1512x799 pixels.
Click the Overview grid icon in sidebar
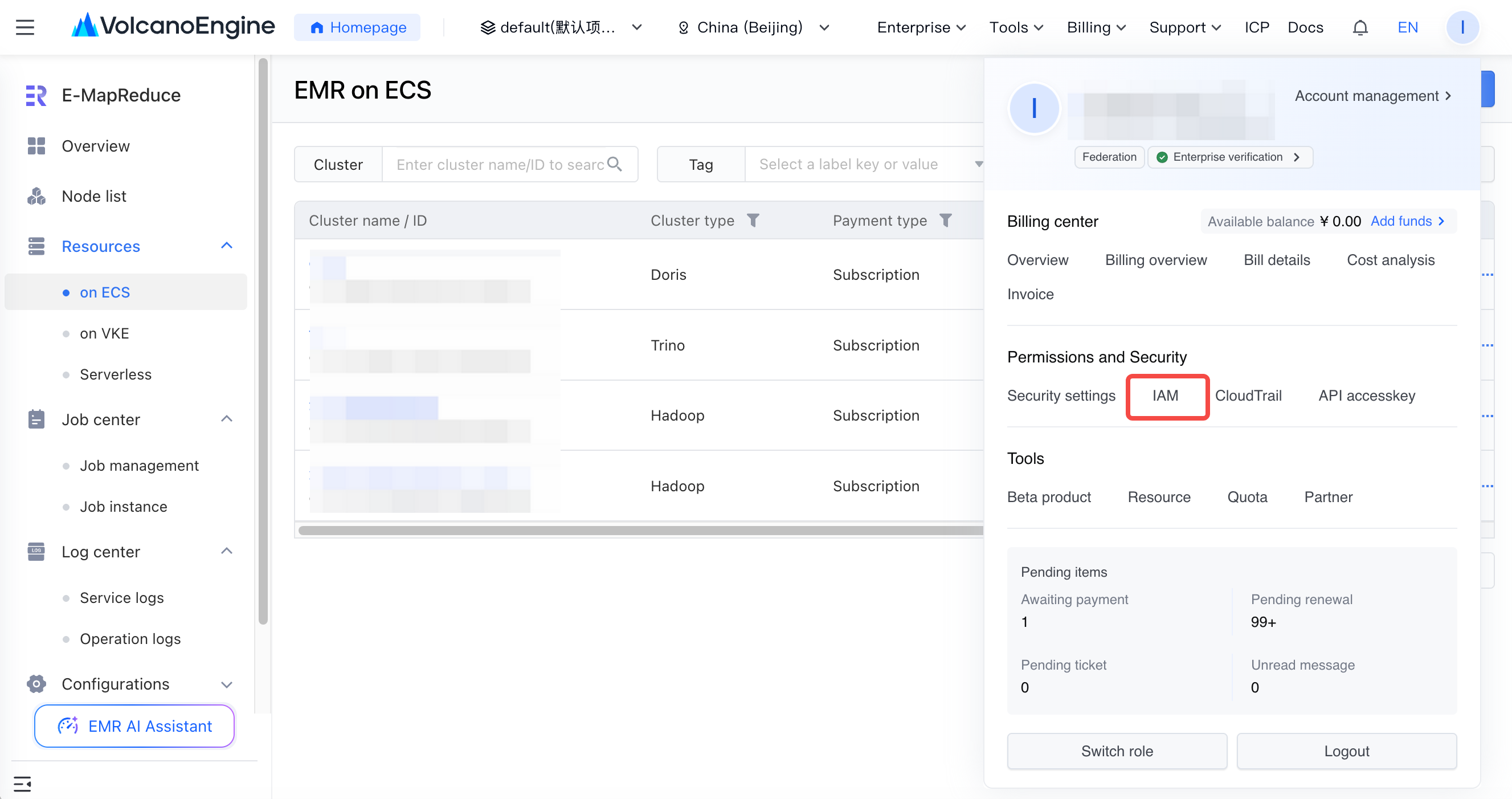pos(36,145)
